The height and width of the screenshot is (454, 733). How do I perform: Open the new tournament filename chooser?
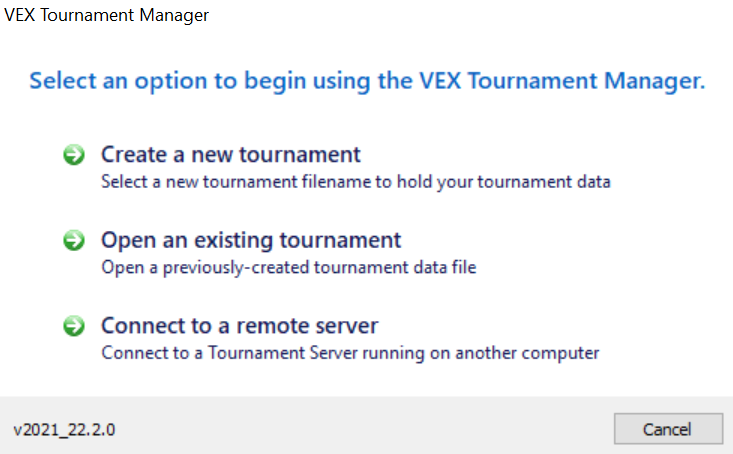(230, 155)
